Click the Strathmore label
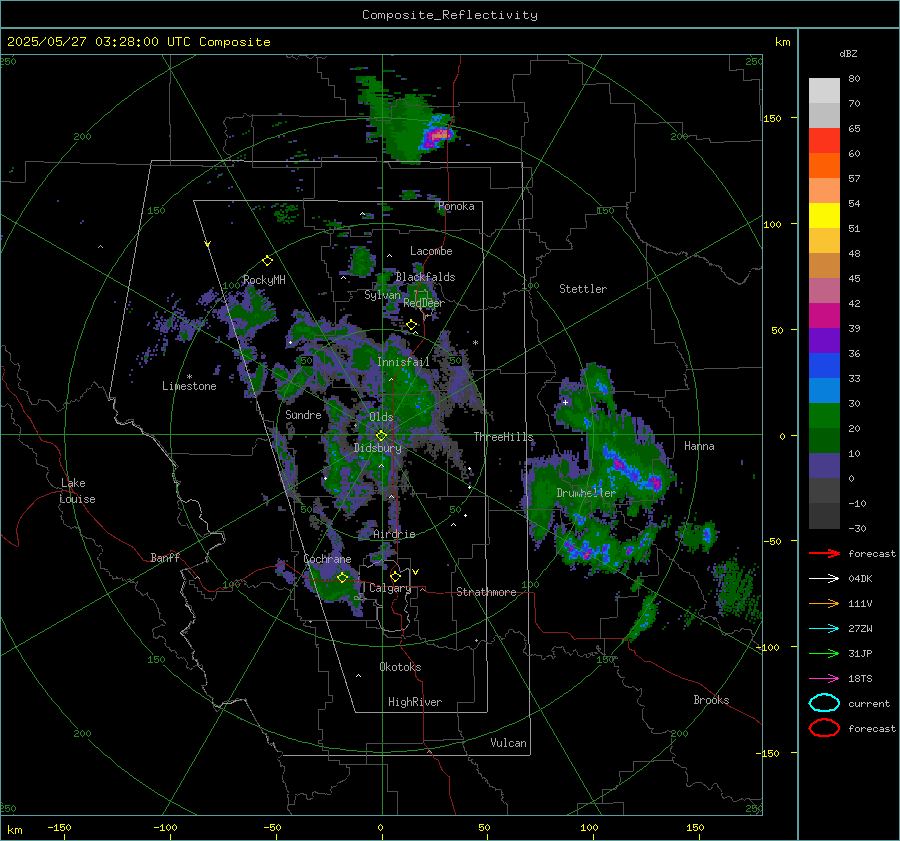The width and height of the screenshot is (900, 841). (x=486, y=592)
